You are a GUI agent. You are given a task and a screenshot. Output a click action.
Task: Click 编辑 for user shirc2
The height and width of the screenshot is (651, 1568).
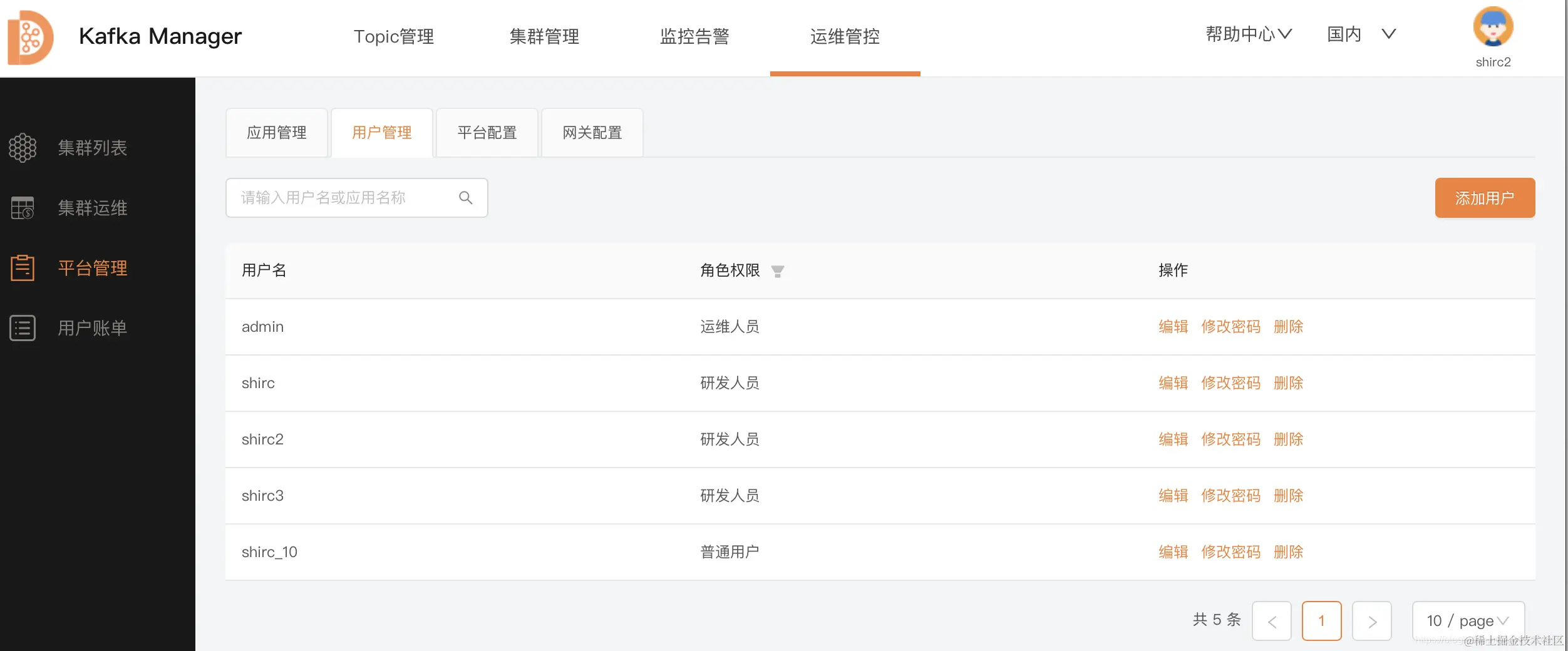(1173, 439)
